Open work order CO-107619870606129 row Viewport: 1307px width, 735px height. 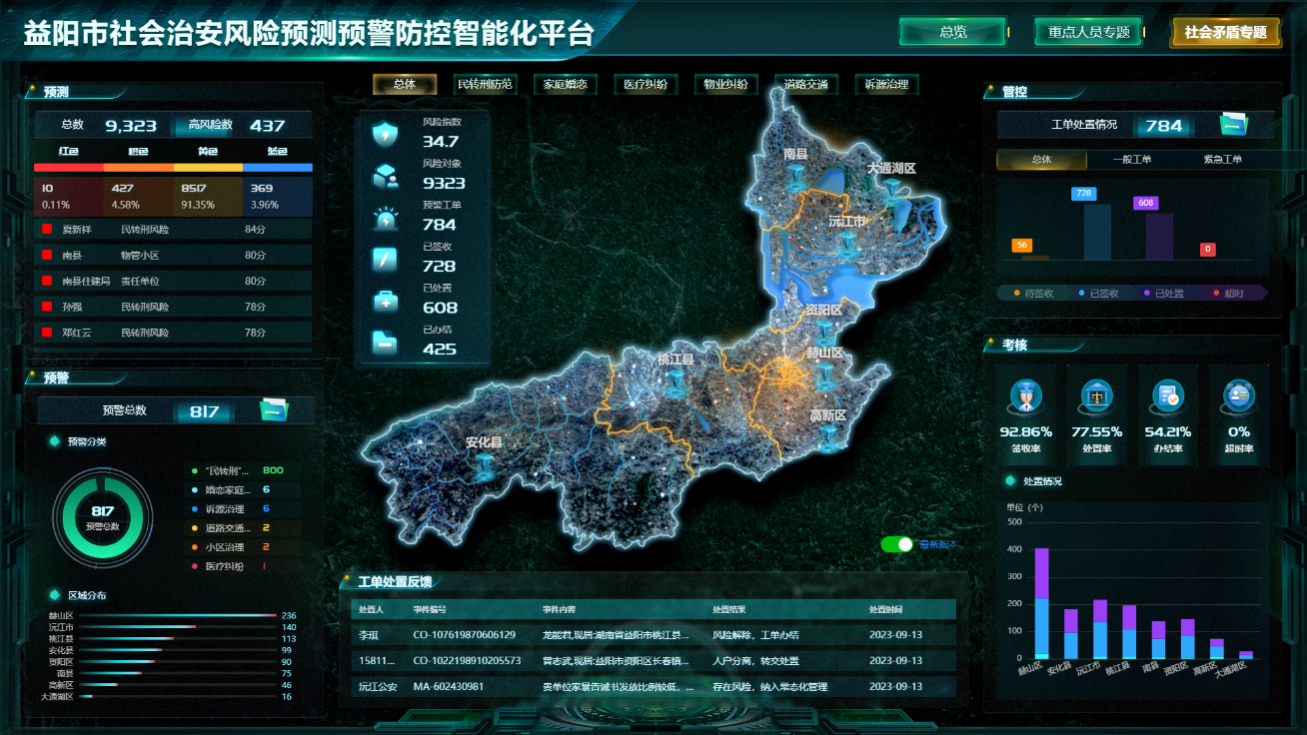click(x=648, y=635)
